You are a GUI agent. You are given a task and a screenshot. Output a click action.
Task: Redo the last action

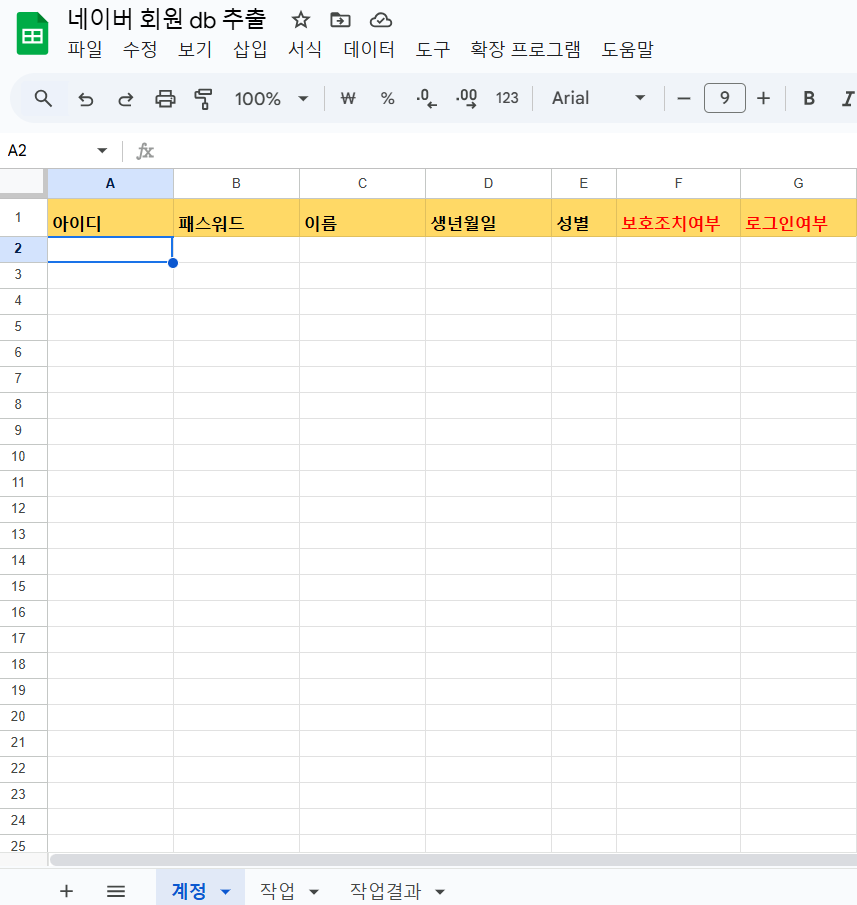coord(125,99)
